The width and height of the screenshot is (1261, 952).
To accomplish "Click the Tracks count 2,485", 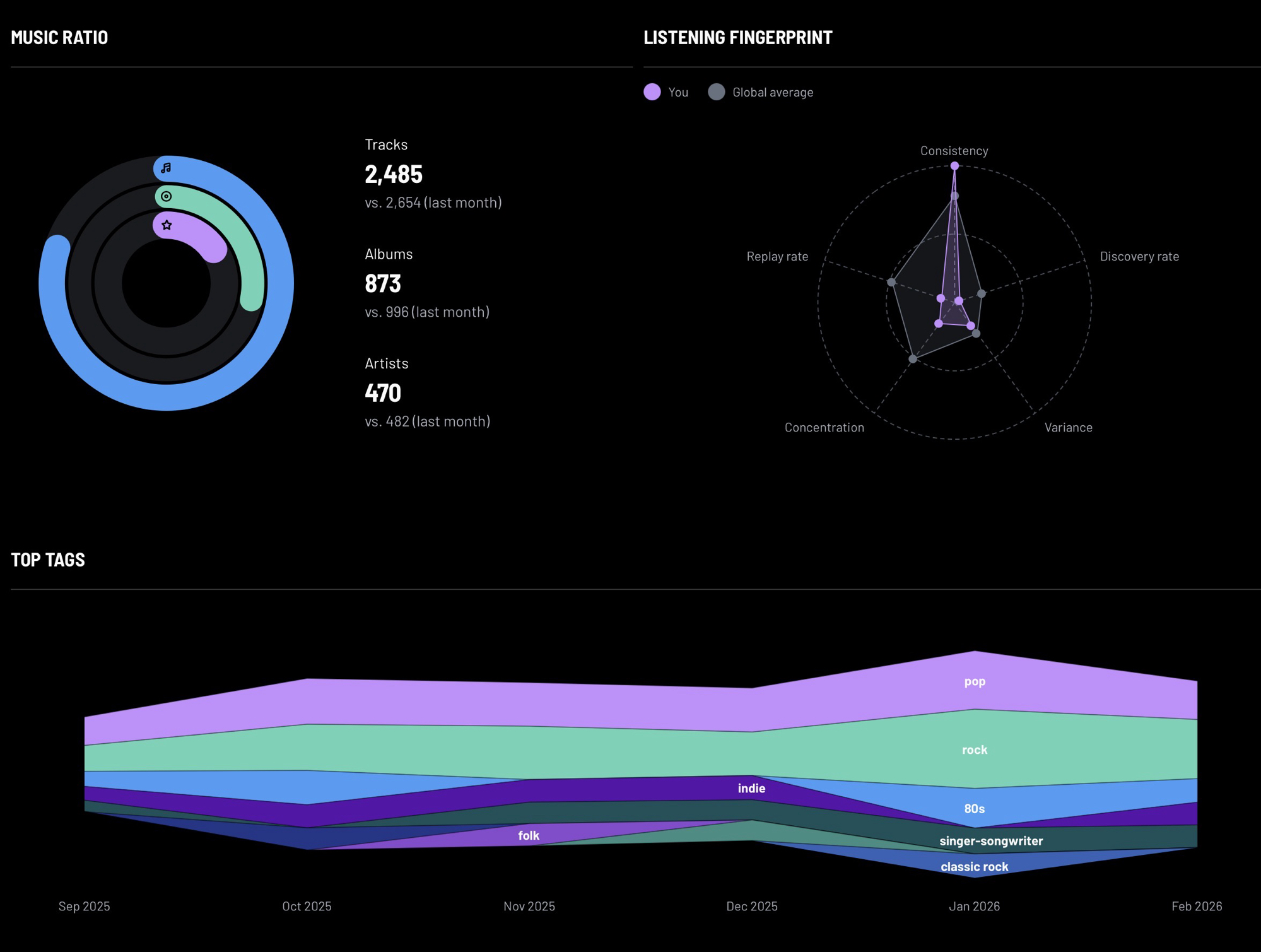I will click(394, 174).
